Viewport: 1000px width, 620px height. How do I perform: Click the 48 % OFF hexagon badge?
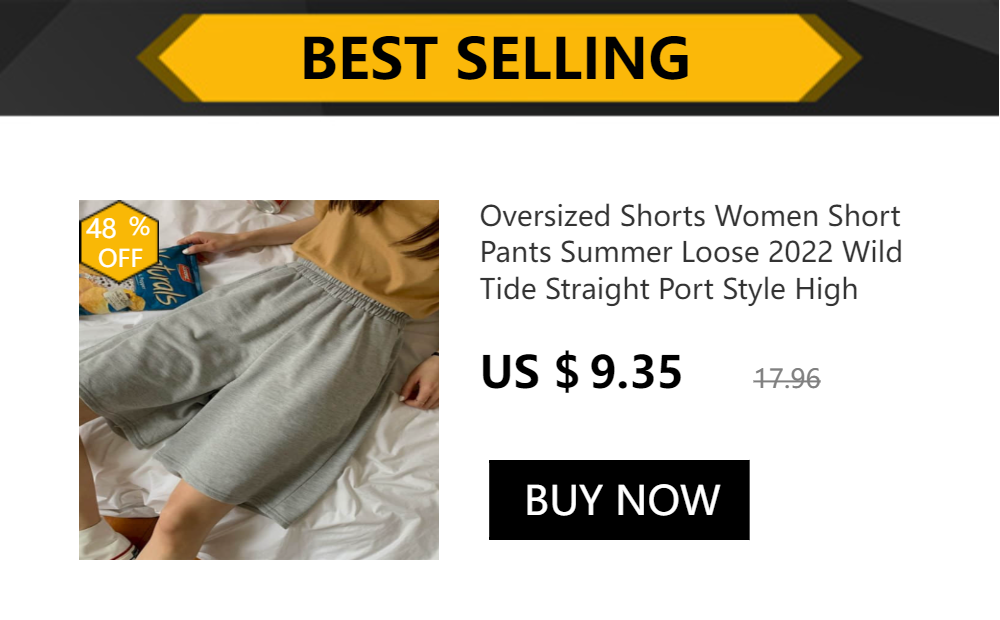tap(119, 242)
